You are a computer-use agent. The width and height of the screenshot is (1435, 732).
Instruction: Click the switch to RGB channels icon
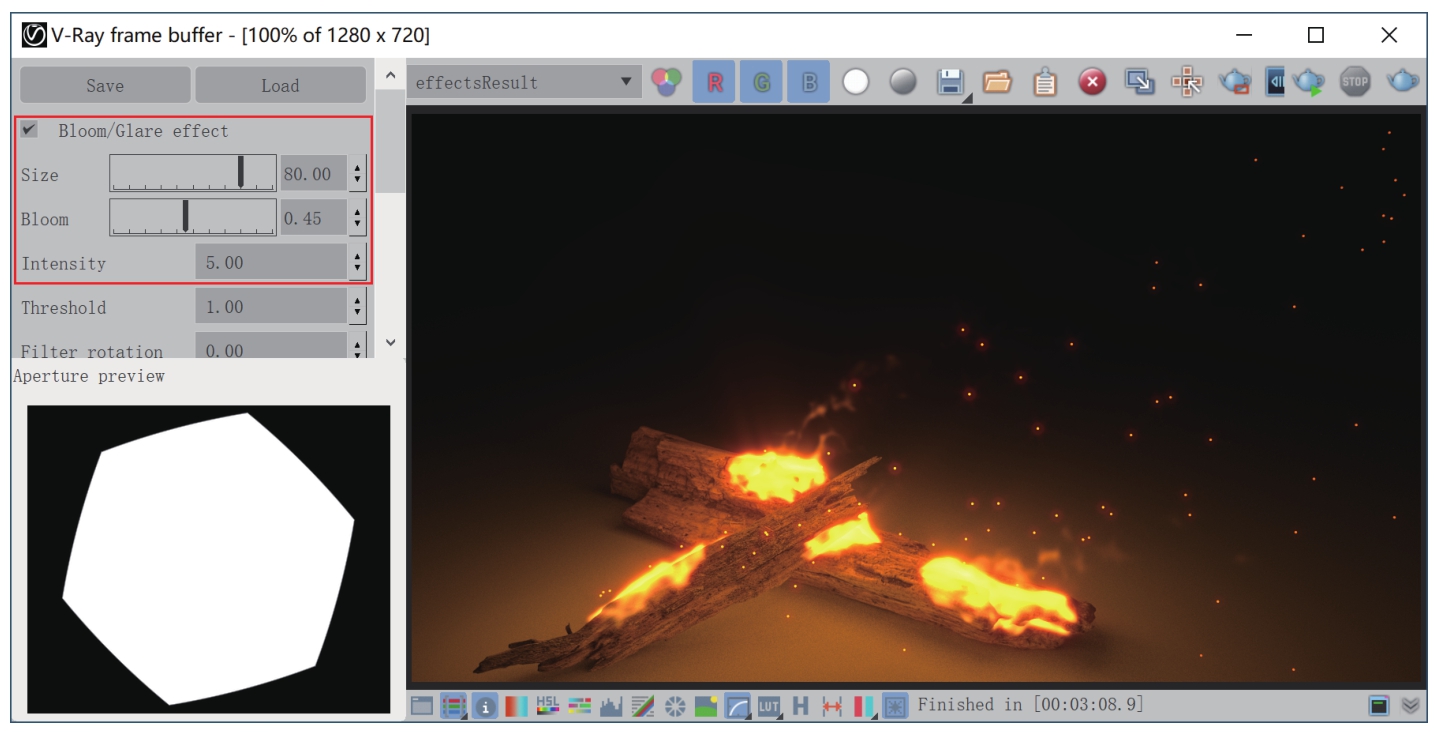[x=665, y=82]
